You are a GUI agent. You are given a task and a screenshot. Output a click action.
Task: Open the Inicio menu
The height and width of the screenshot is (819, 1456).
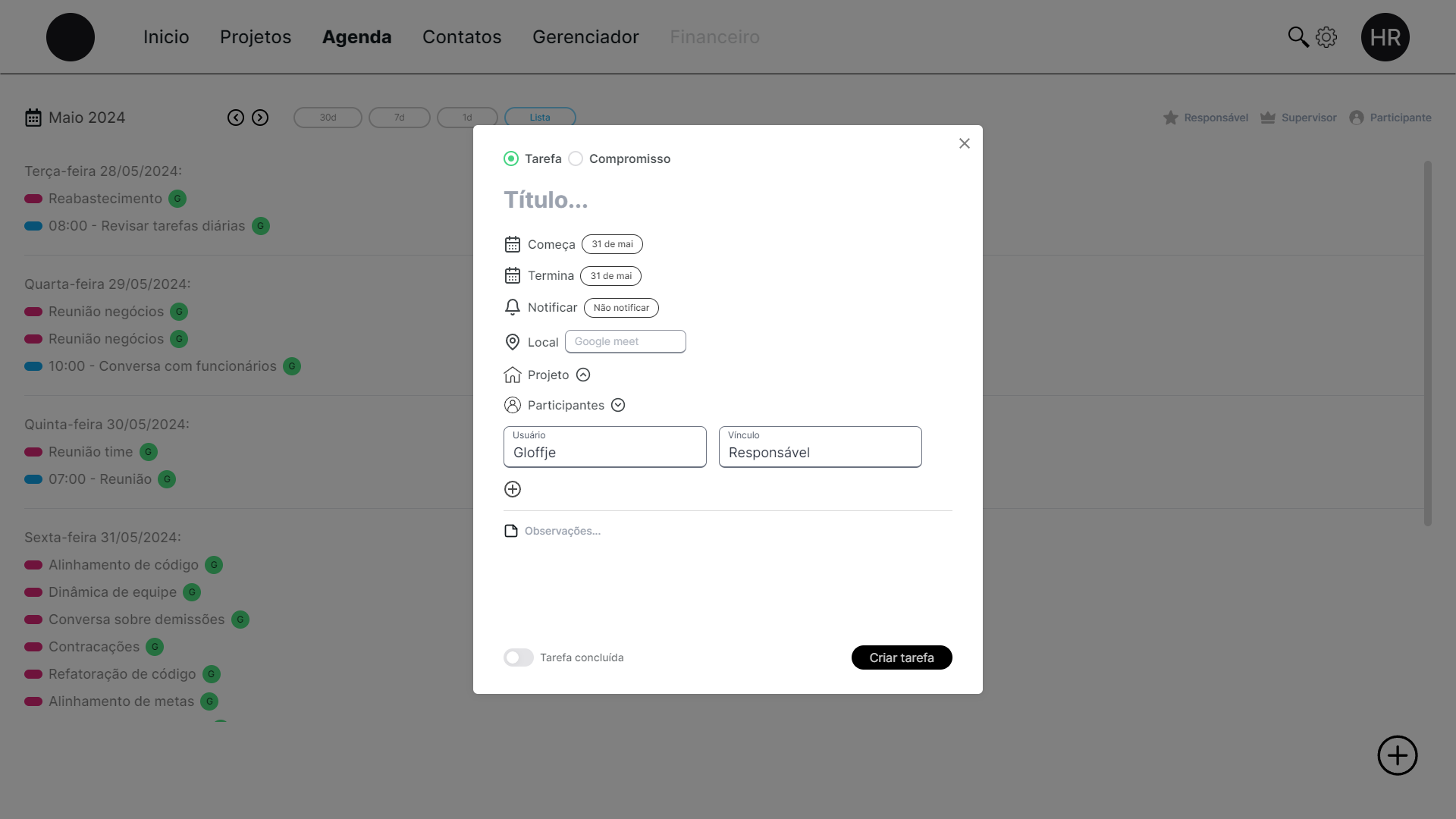tap(166, 37)
